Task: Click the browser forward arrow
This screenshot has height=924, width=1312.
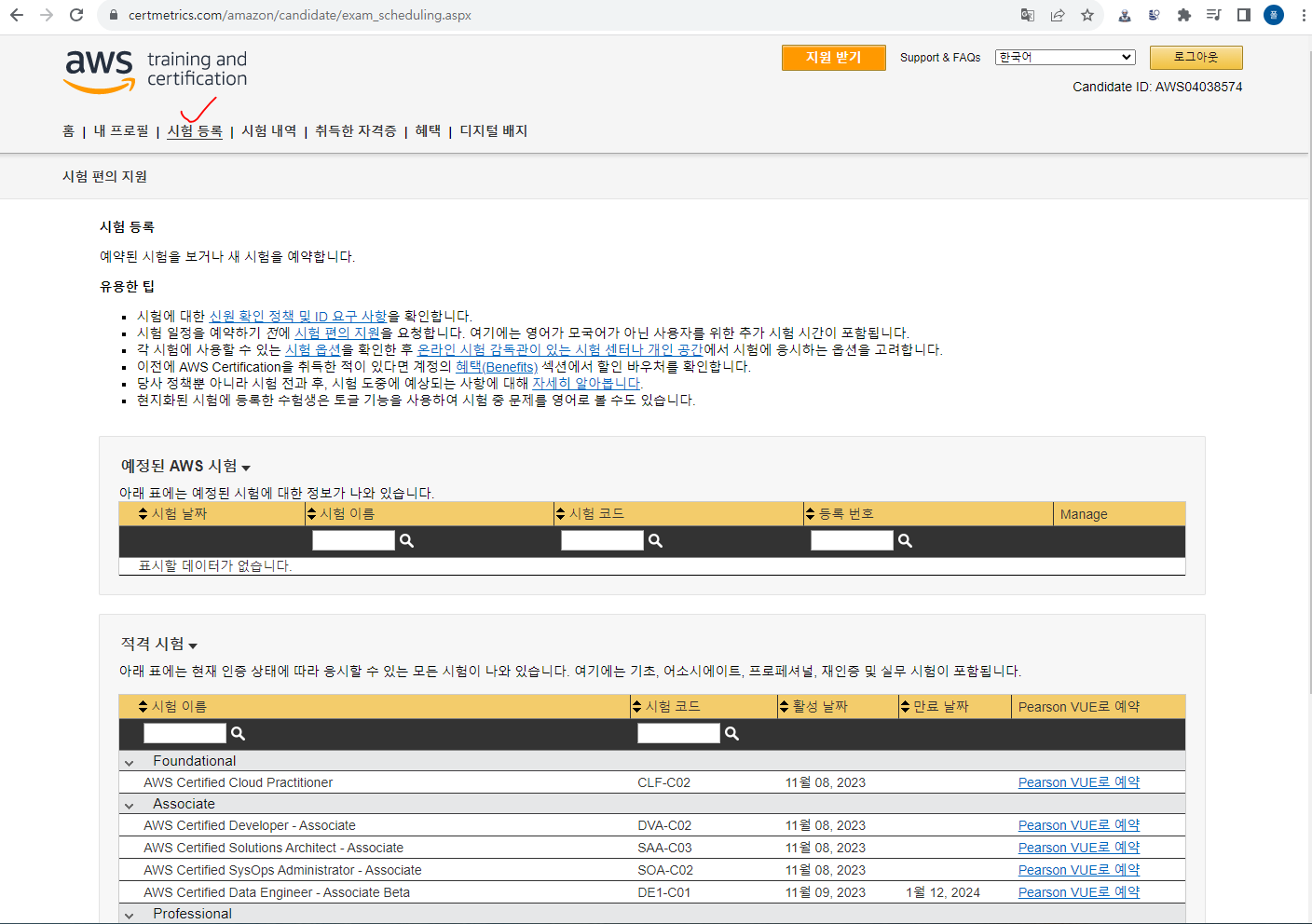Action: [47, 15]
